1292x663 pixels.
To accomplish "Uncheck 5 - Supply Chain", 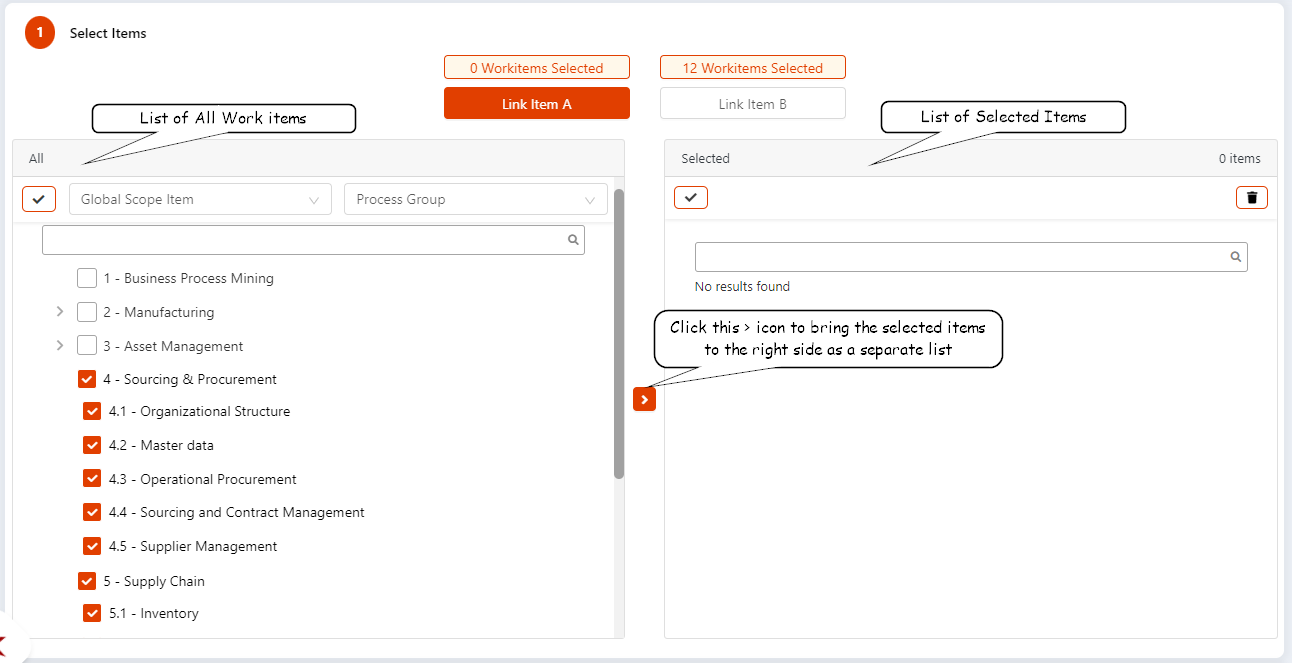I will 87,580.
